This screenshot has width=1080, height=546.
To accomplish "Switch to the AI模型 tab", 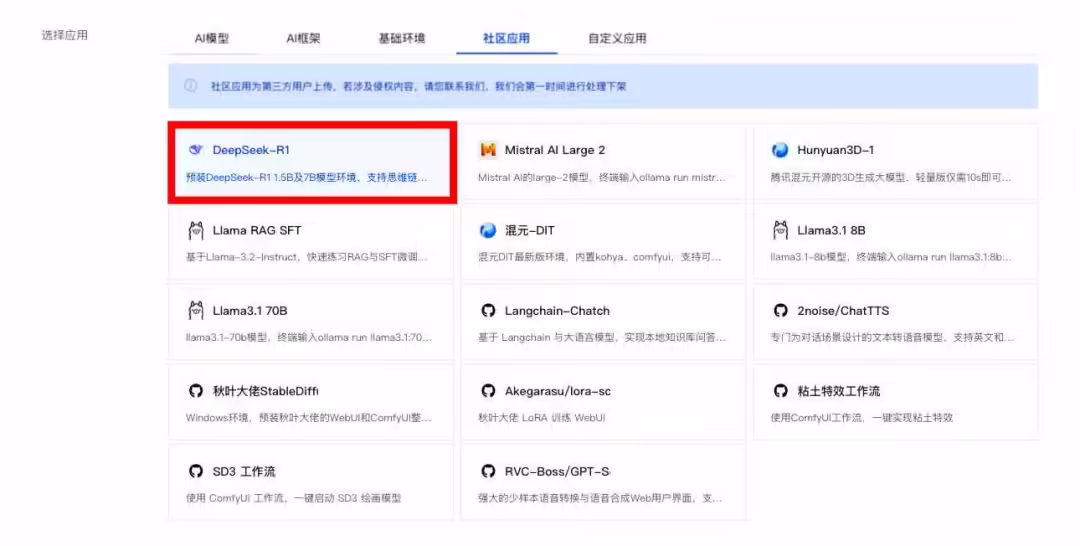I will [x=211, y=39].
